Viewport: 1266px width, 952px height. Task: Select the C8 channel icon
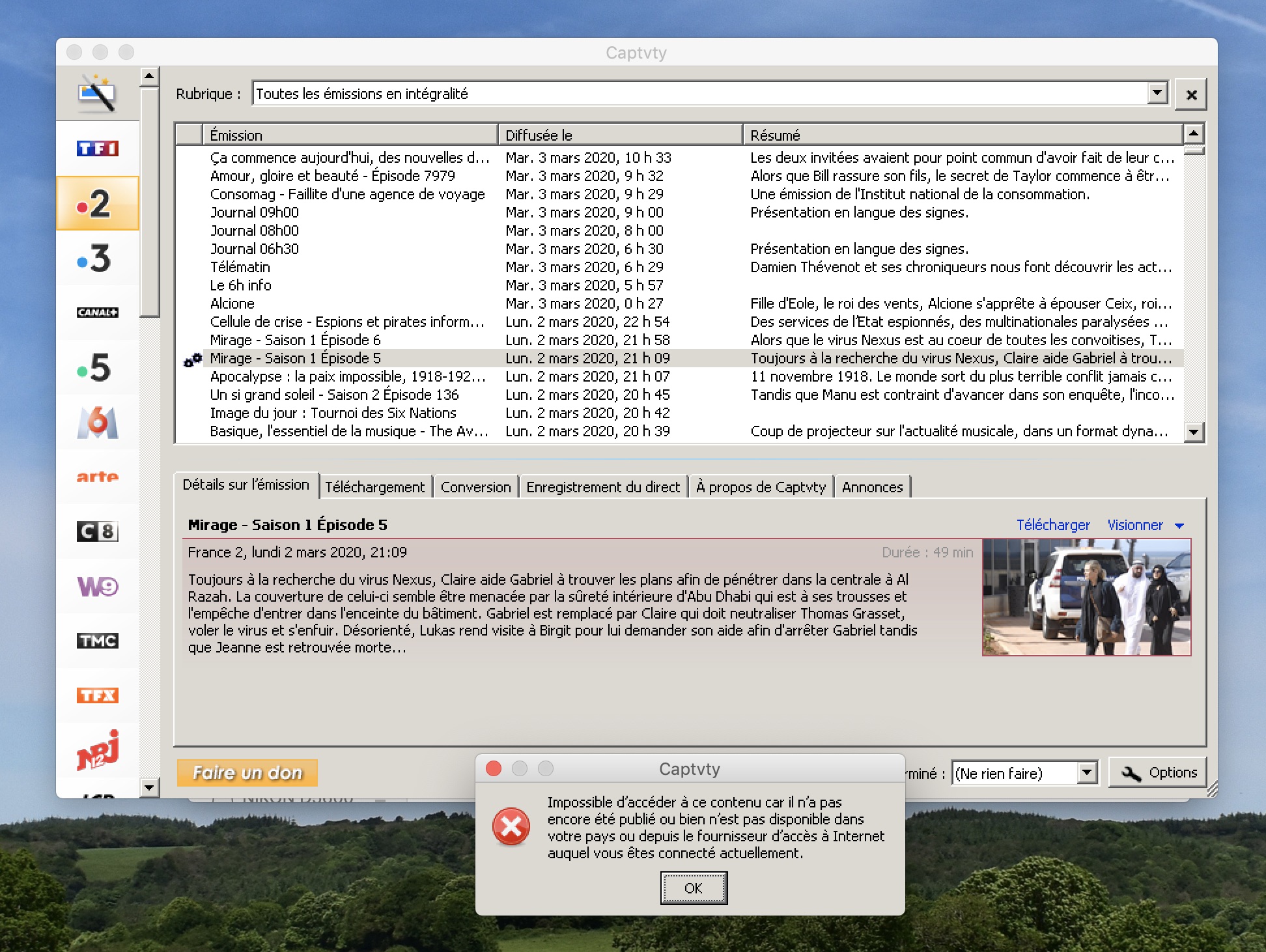point(98,531)
